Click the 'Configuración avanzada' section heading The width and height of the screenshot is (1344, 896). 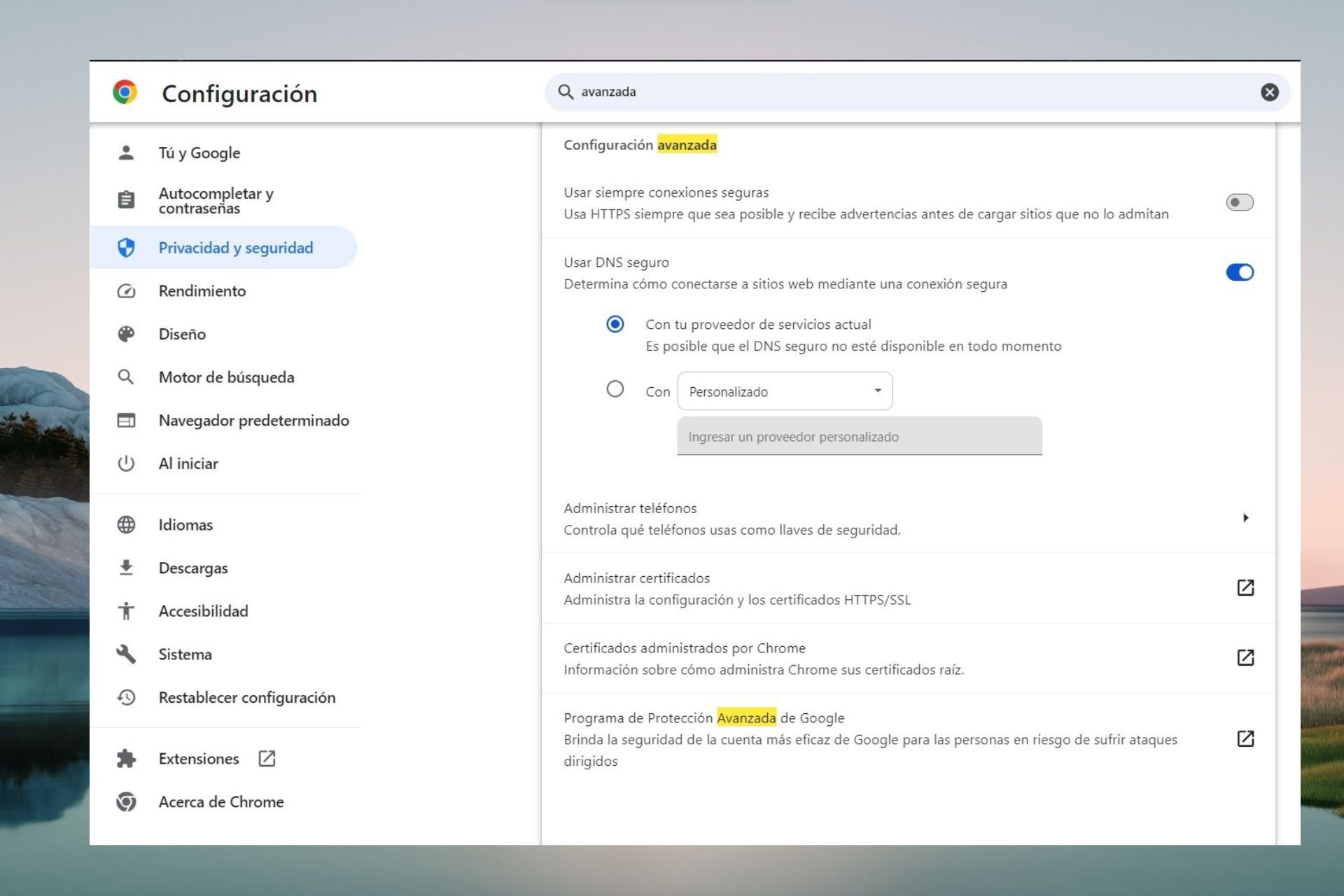click(x=640, y=145)
